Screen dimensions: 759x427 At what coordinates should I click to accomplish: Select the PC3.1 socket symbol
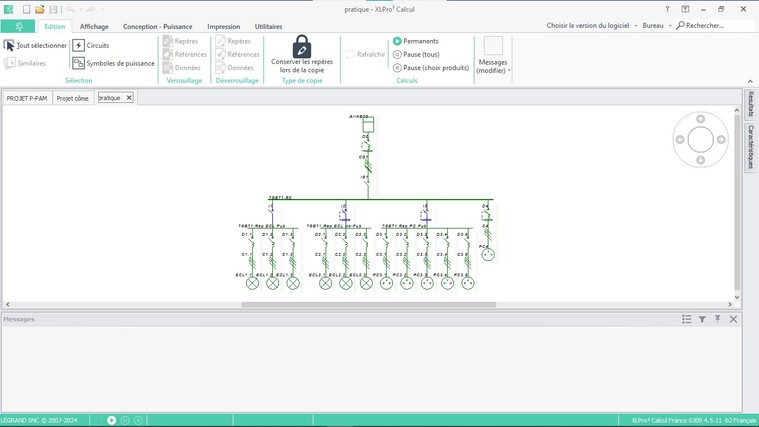point(386,283)
